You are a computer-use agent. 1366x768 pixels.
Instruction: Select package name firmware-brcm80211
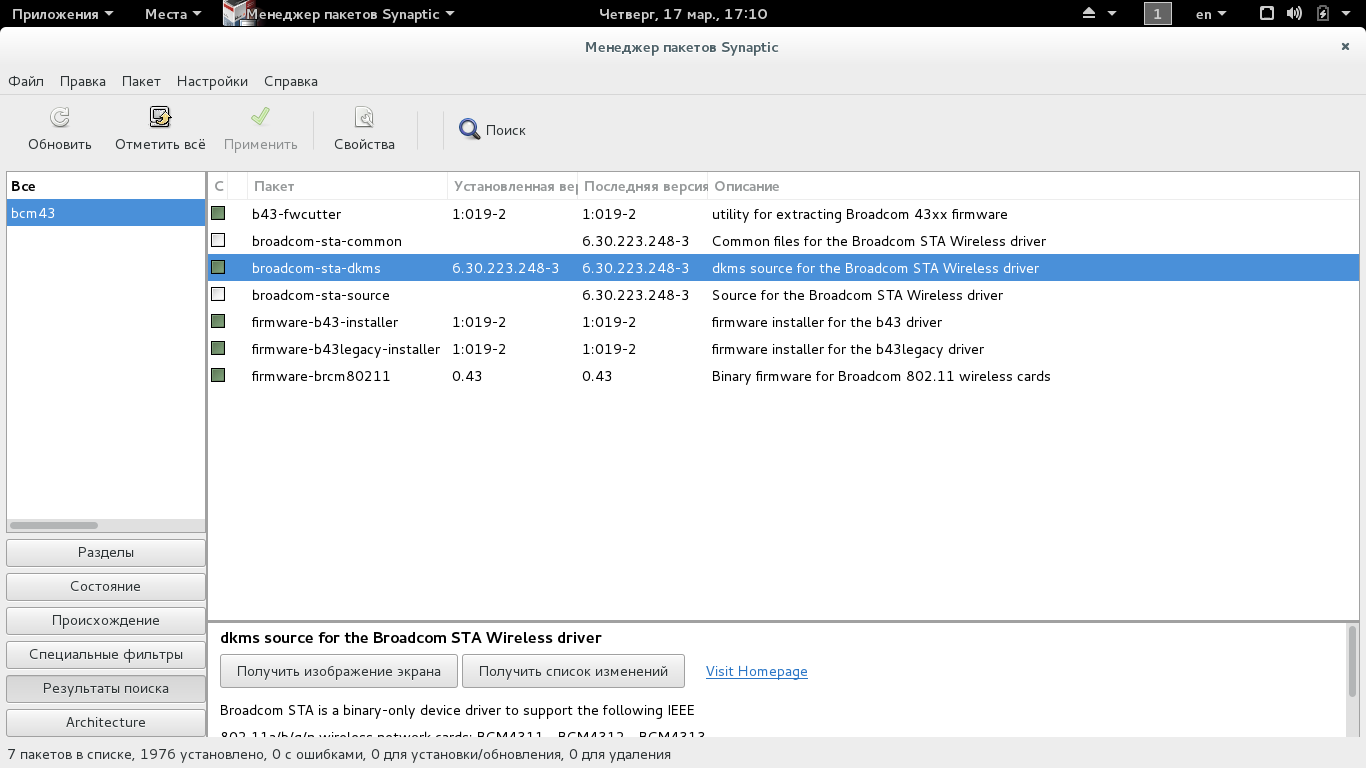(x=321, y=376)
